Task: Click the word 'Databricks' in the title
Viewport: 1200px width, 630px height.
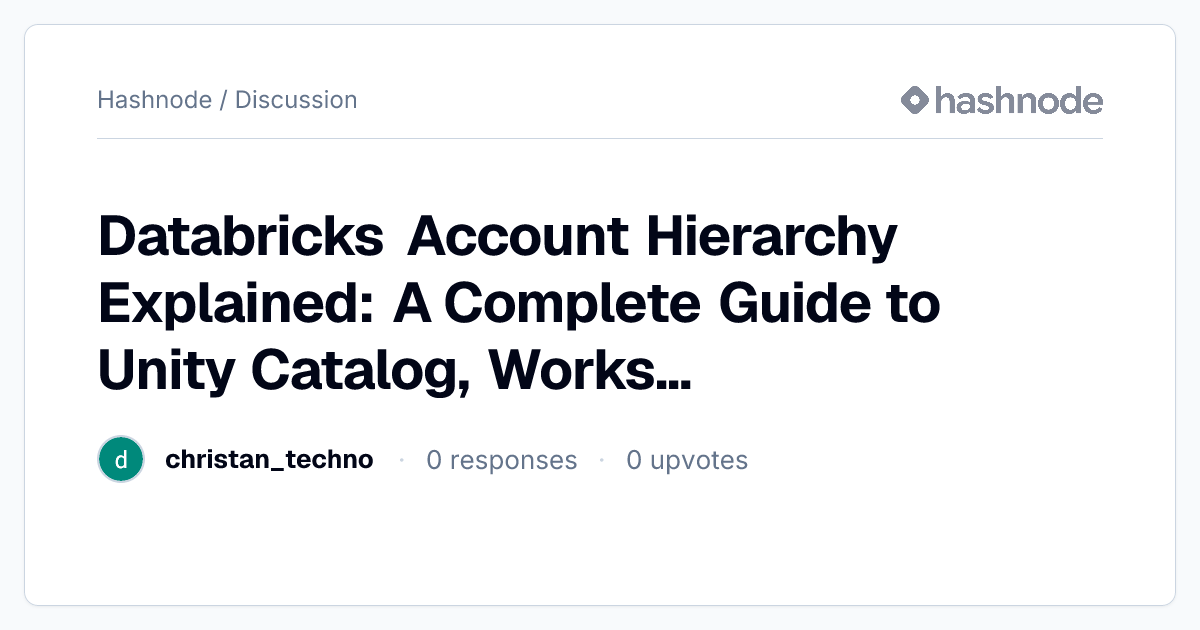Action: (x=241, y=237)
